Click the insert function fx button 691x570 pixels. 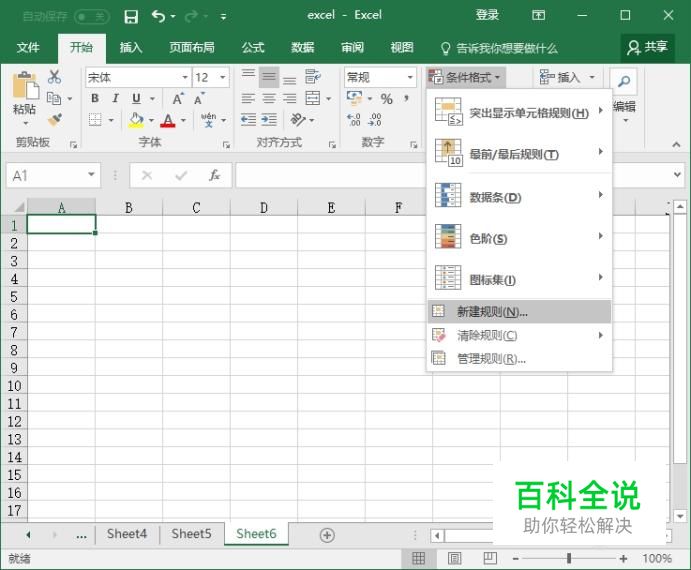(215, 175)
